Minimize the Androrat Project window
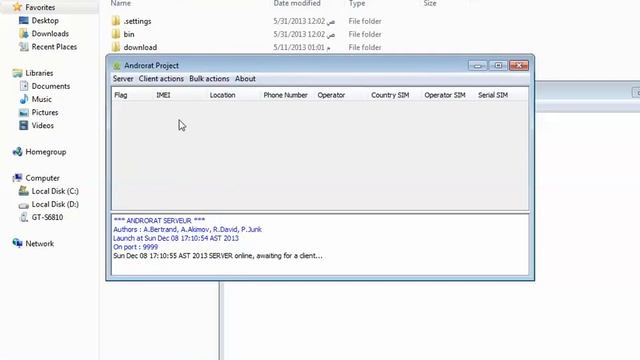Screen dimensions: 640x360 [x=478, y=65]
